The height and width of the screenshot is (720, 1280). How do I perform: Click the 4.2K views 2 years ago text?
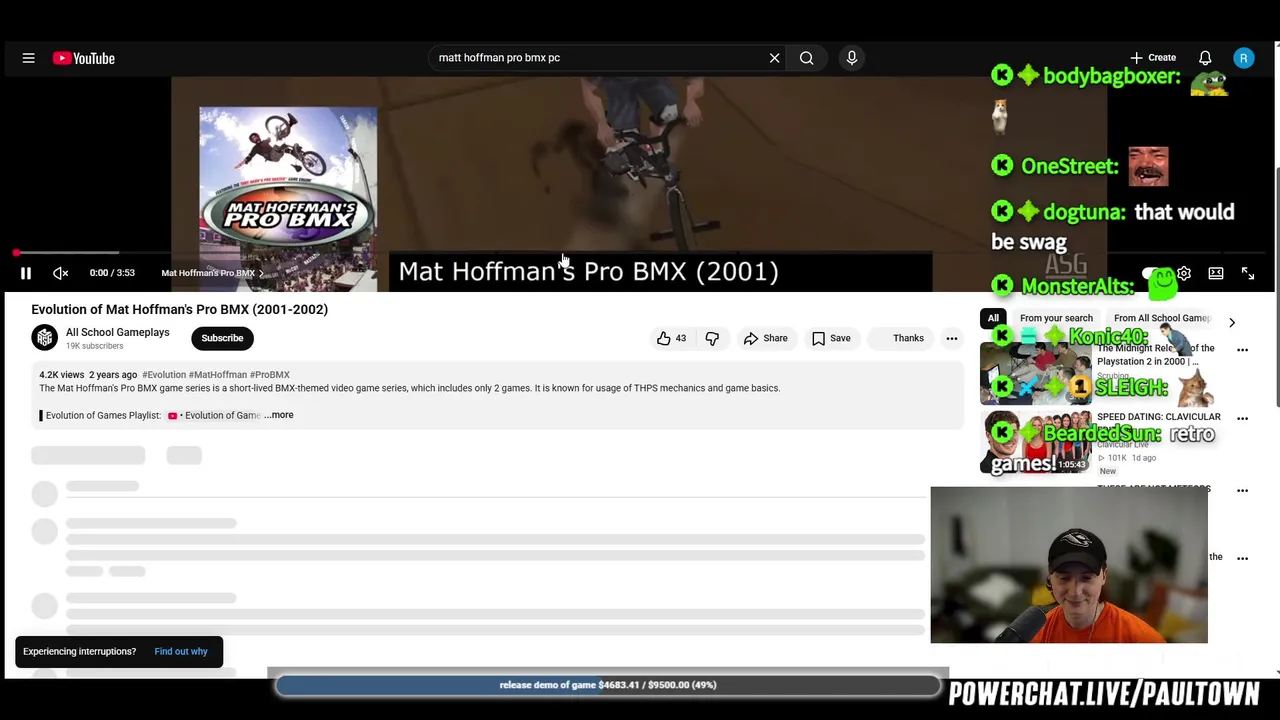[x=88, y=375]
